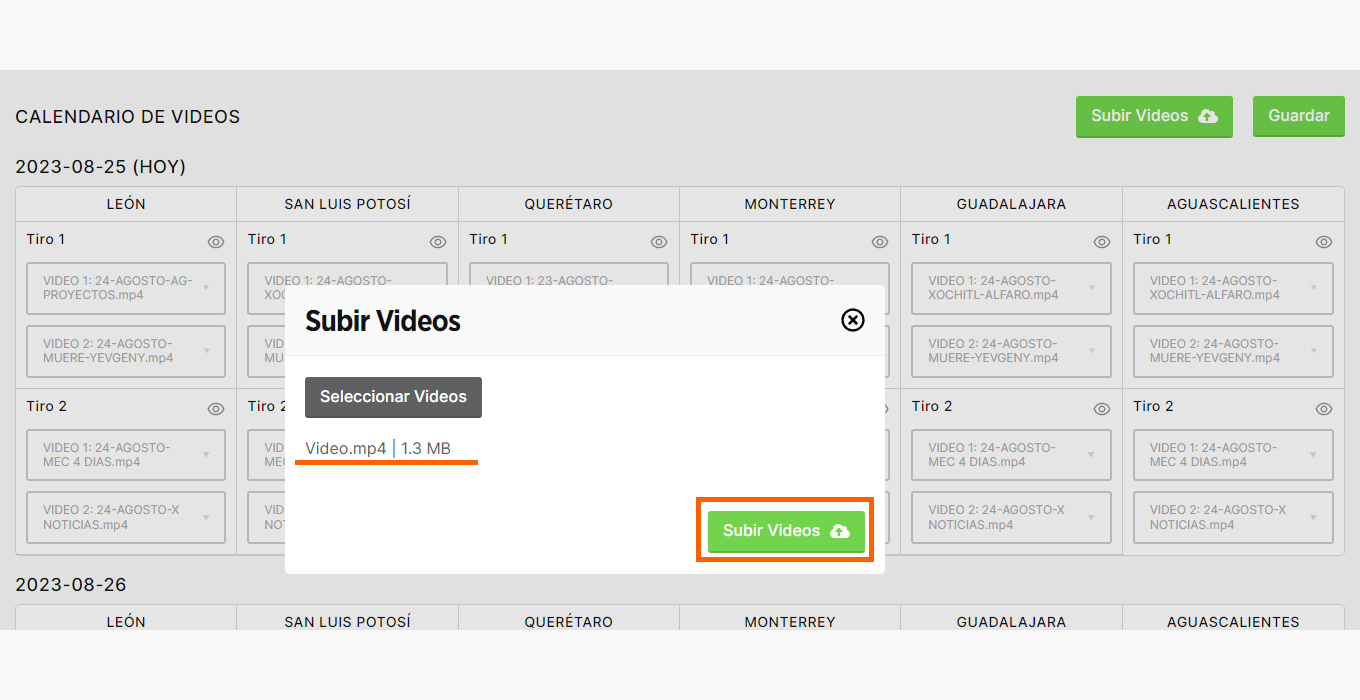
Task: Open León Tiro 1 Video 2 MUERE-YEVGENY dropdown
Action: tap(126, 351)
